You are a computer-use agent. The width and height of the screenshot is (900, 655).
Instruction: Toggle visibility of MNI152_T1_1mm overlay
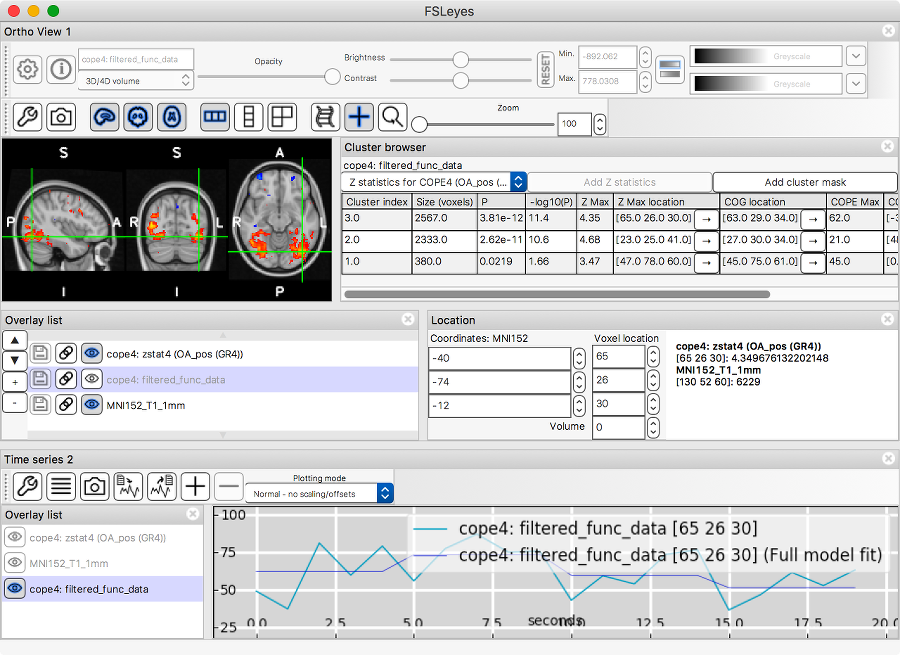point(92,405)
